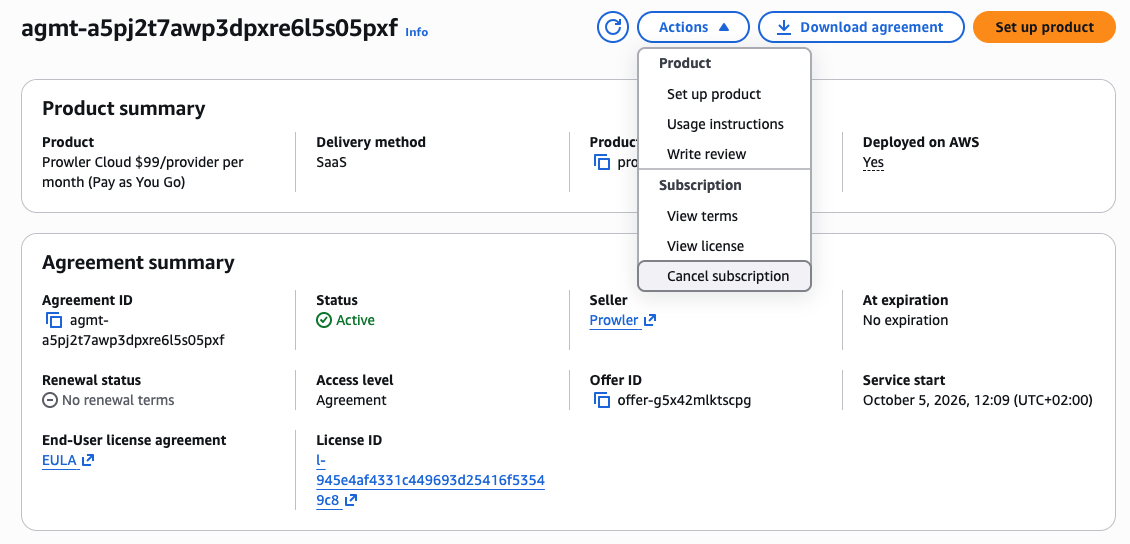Click the offer-g5x42mlktscpg value

(x=684, y=400)
